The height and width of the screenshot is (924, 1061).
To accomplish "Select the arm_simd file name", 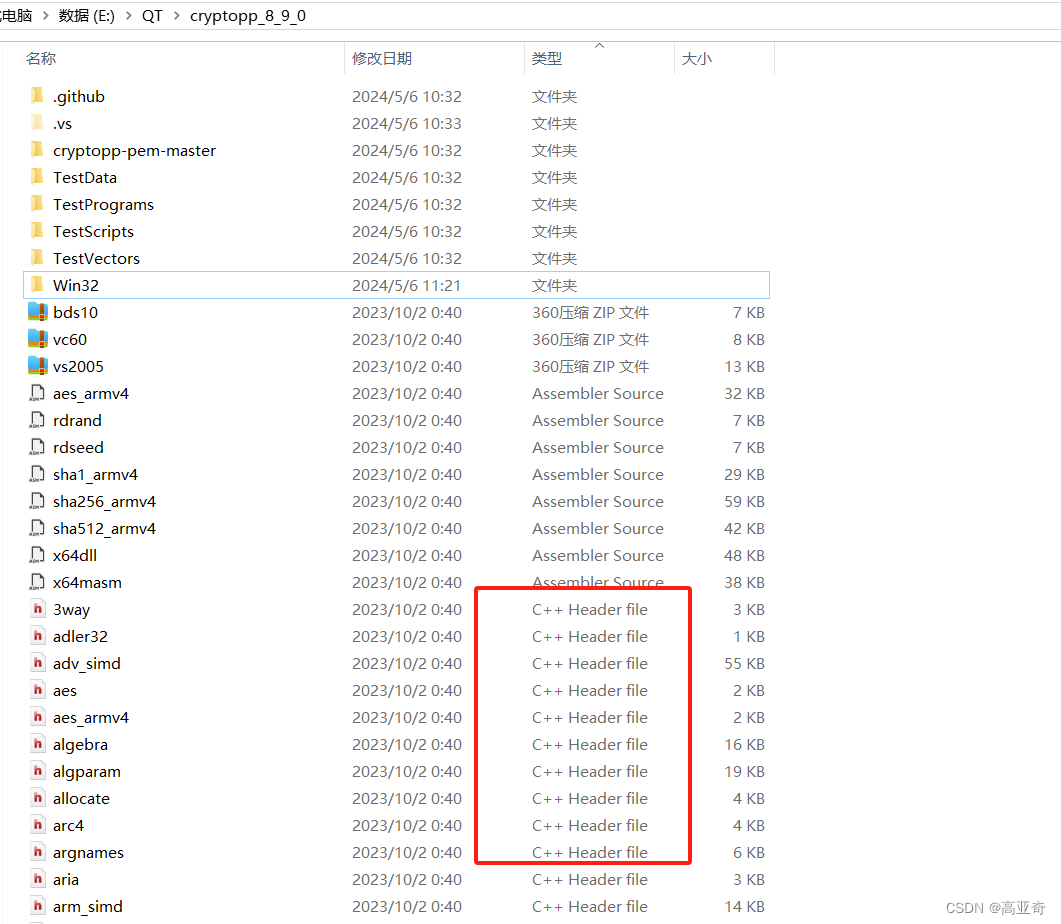I will pos(87,907).
